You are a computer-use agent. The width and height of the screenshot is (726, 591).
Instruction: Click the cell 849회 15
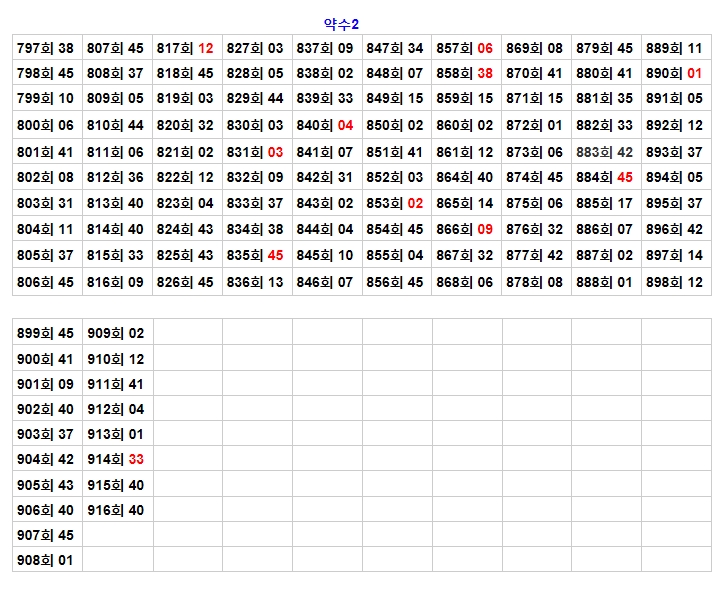tap(395, 99)
